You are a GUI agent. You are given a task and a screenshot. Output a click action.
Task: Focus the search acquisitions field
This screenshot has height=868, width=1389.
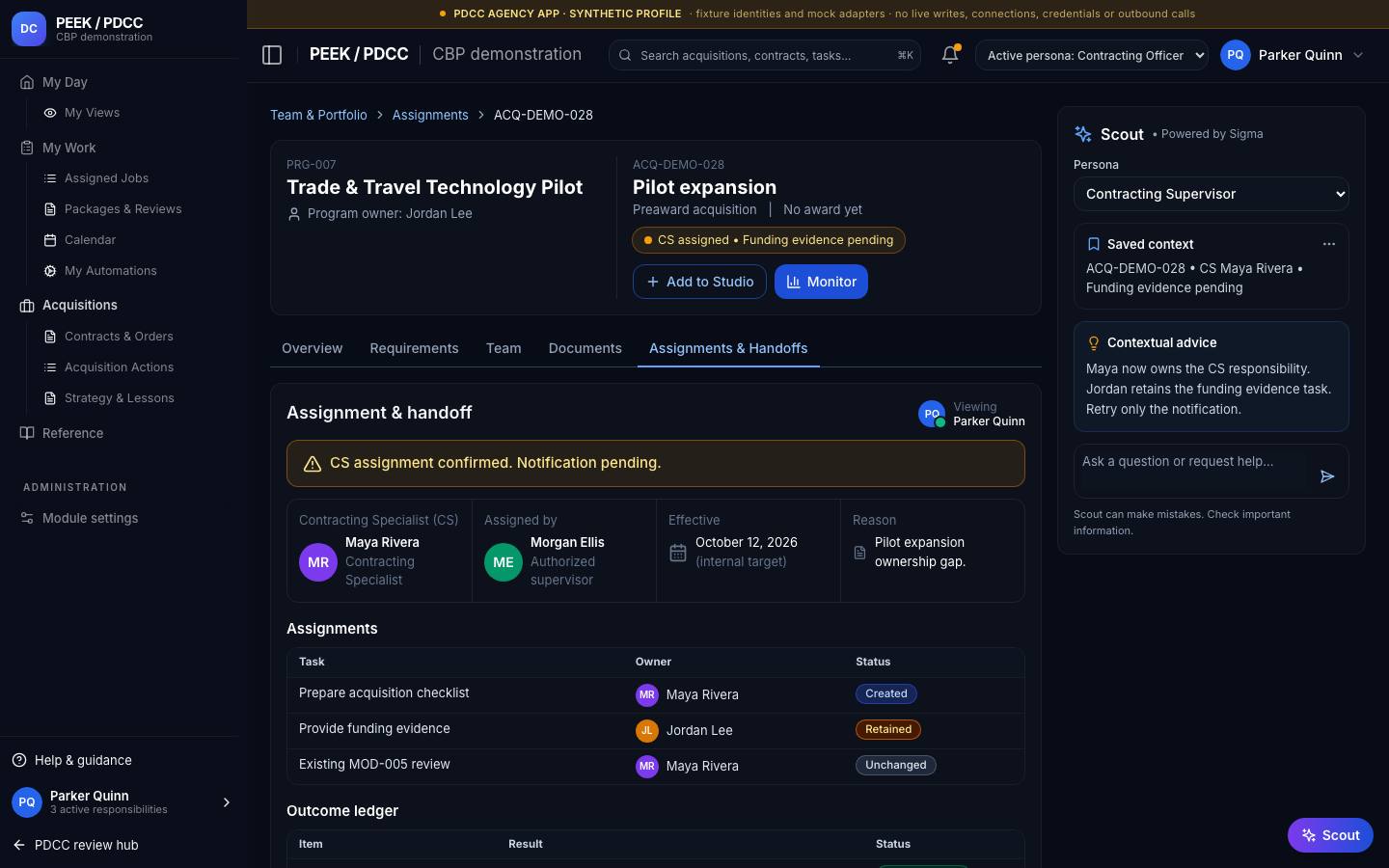tap(765, 55)
